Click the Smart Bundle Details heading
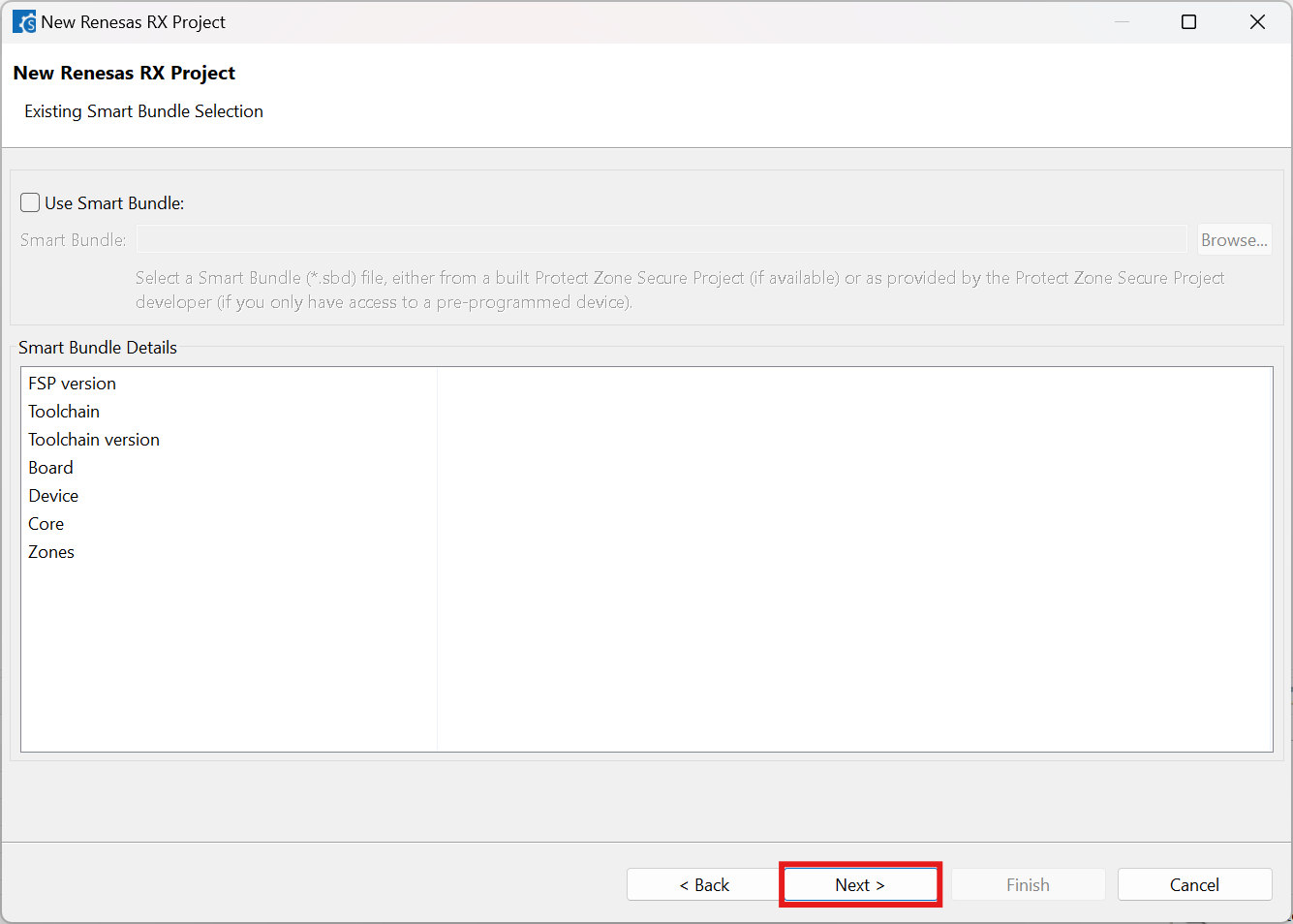1293x924 pixels. pos(98,347)
